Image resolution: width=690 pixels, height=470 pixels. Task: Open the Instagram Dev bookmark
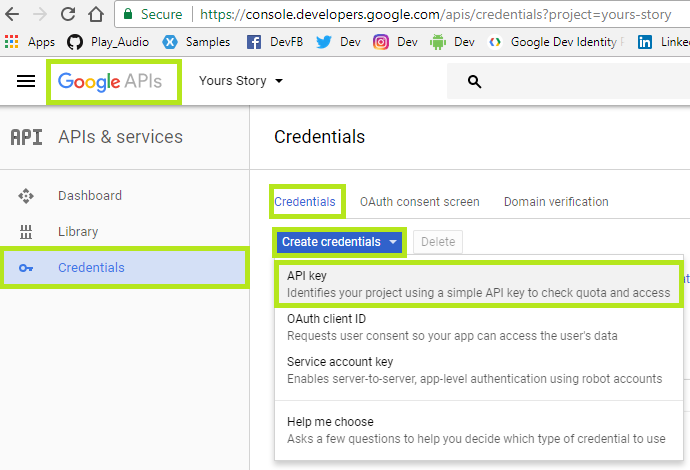coord(395,42)
